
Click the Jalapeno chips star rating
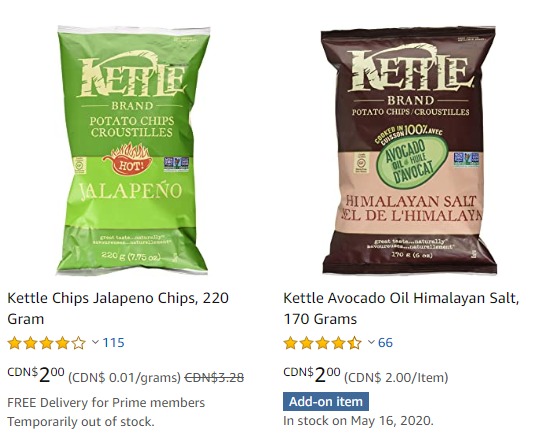click(x=46, y=343)
